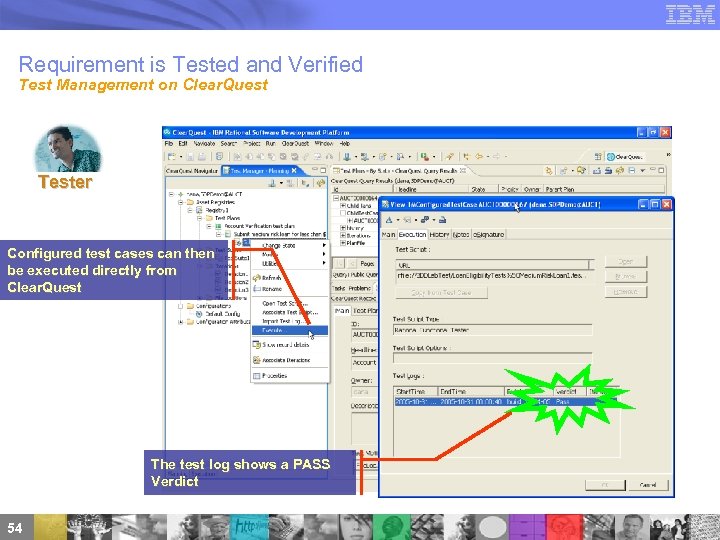Open the File menu in ClearQuest
Screen dimensions: 720x540
tap(169, 144)
